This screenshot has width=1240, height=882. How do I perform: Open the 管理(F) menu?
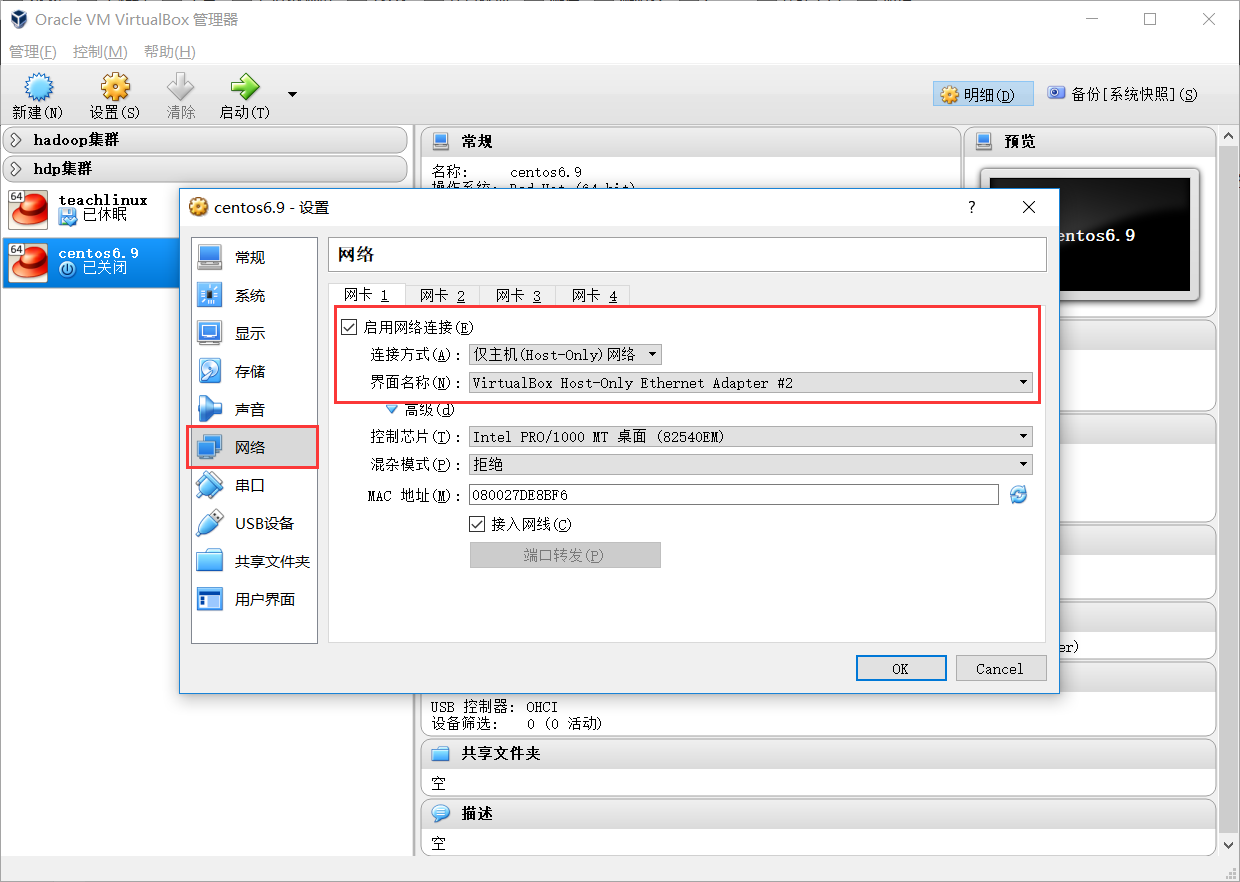point(32,52)
